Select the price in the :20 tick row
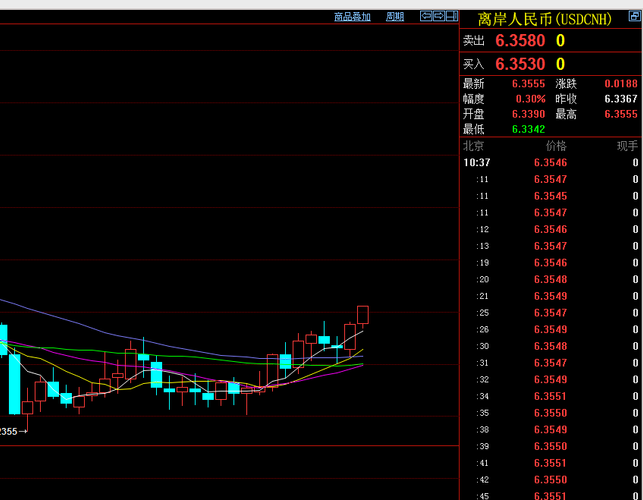Viewport: 643px width, 500px height. pos(550,279)
